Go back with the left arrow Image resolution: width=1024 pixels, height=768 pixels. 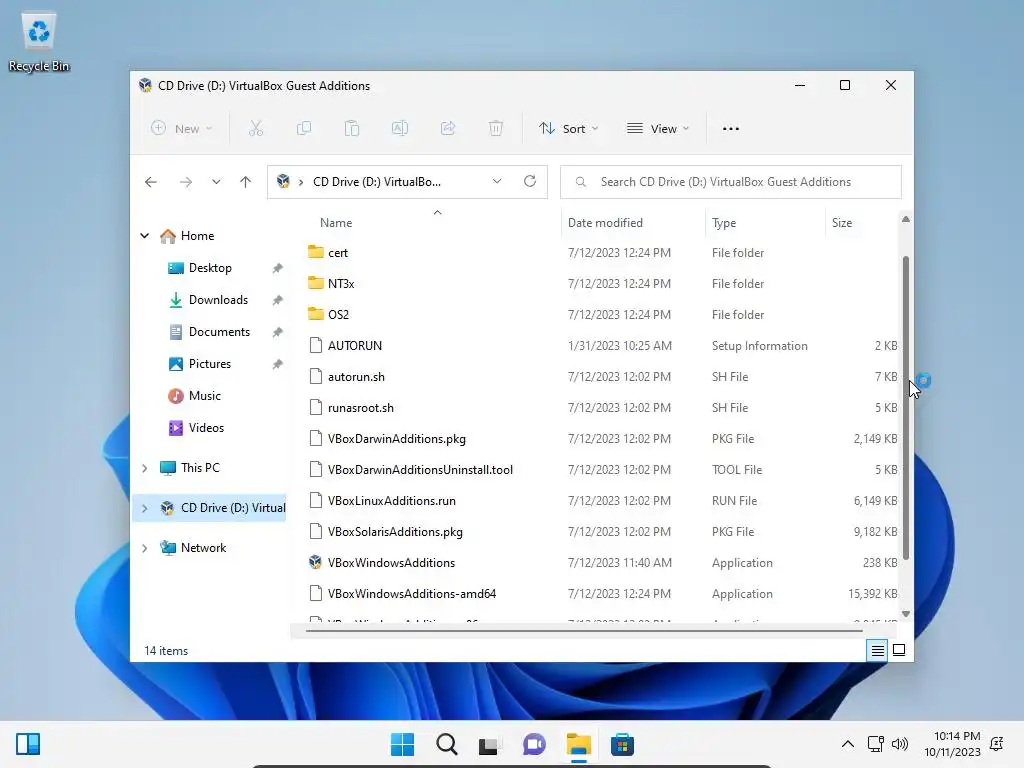point(151,182)
